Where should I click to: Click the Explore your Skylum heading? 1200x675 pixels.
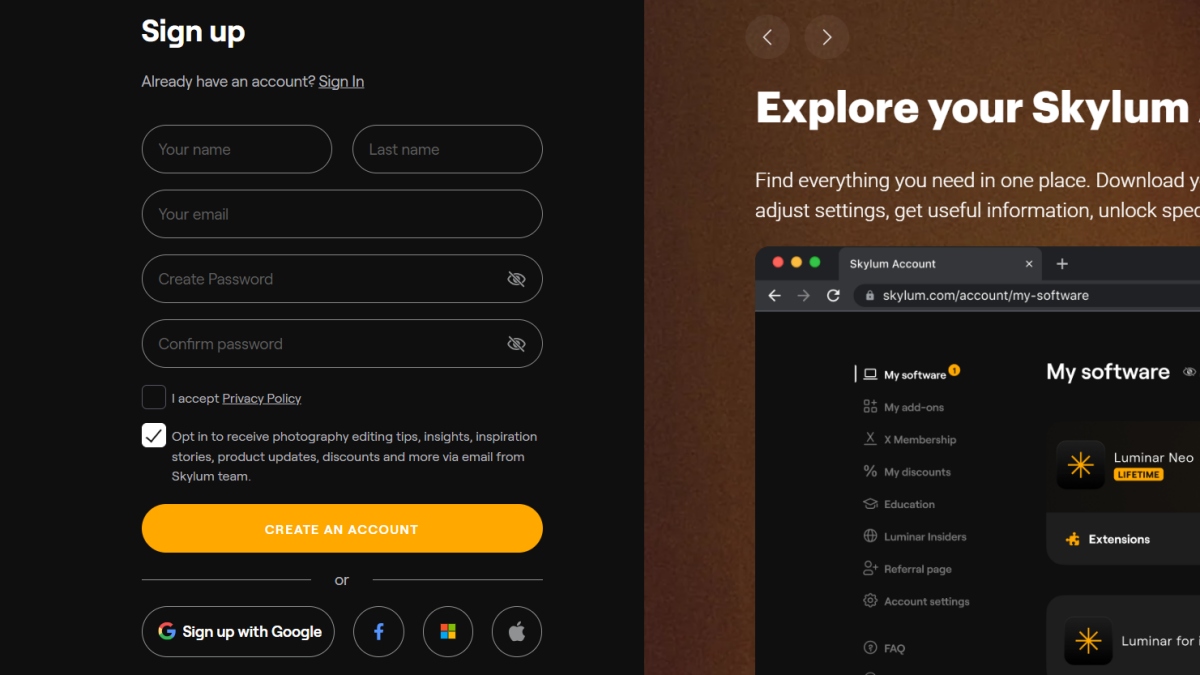pyautogui.click(x=977, y=107)
